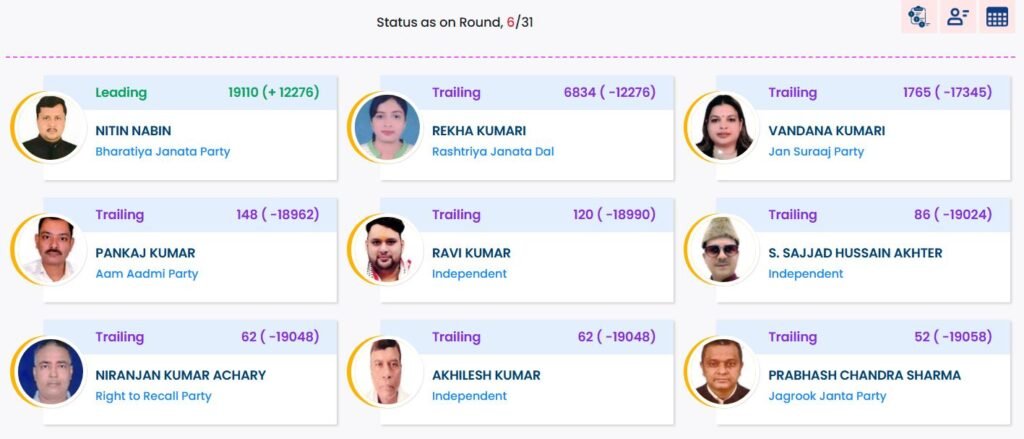Click the Aam Aadmi Party link
Image resolution: width=1024 pixels, height=439 pixels.
click(x=146, y=274)
